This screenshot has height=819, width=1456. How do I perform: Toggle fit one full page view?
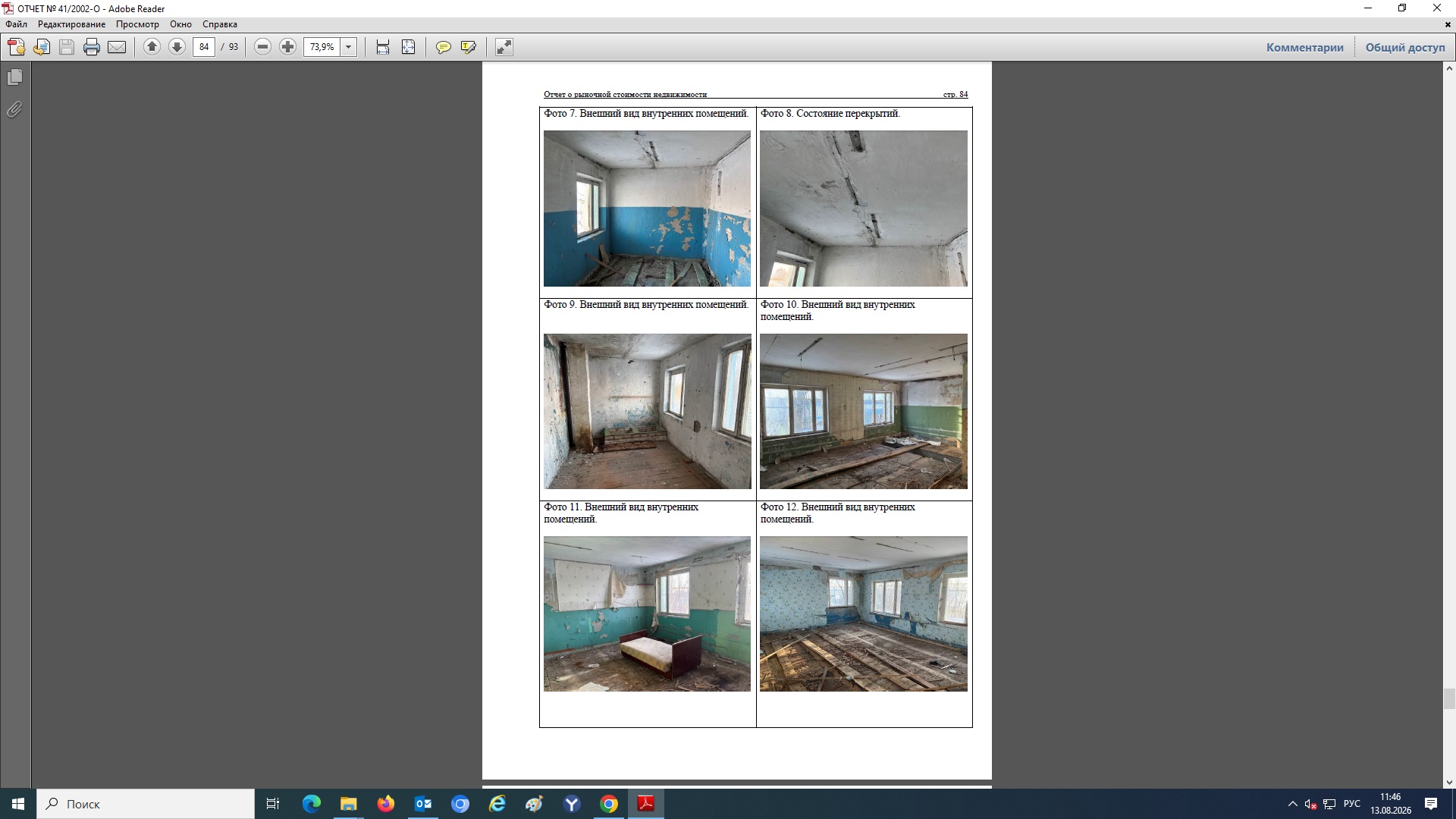point(408,47)
